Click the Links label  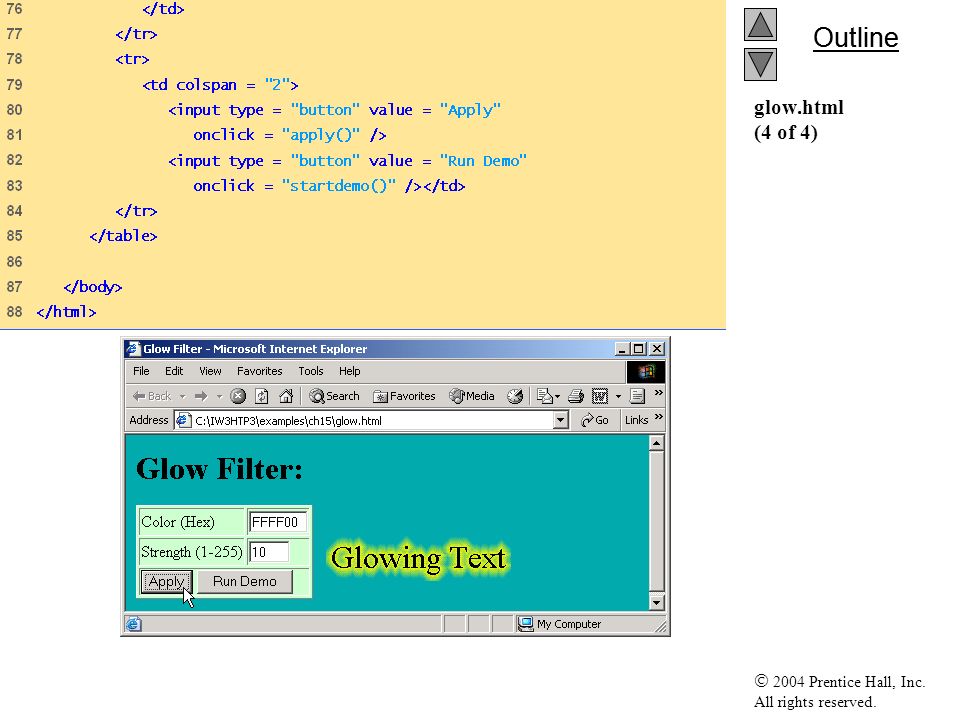636,420
